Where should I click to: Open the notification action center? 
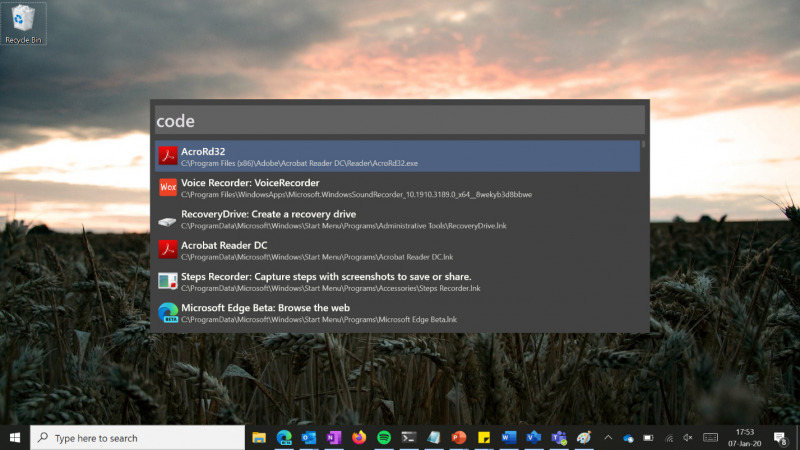(x=780, y=438)
